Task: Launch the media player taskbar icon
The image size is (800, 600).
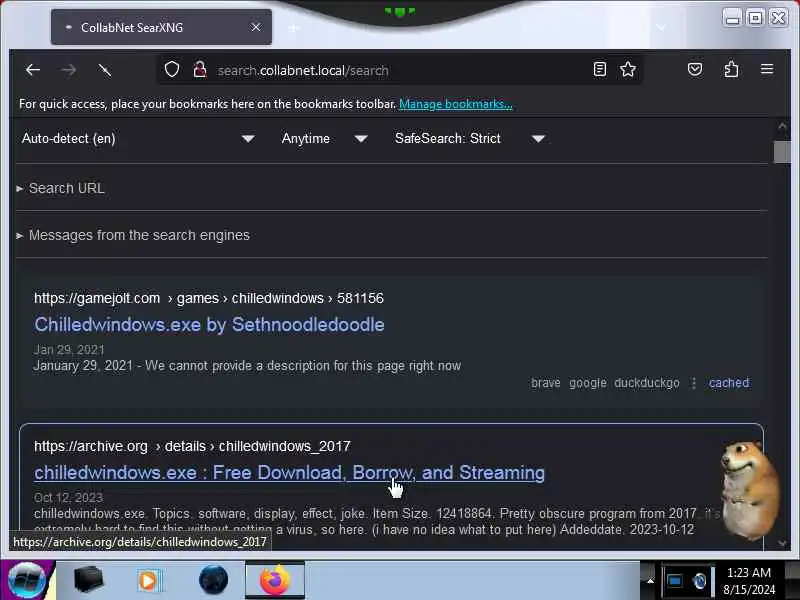Action: point(149,581)
